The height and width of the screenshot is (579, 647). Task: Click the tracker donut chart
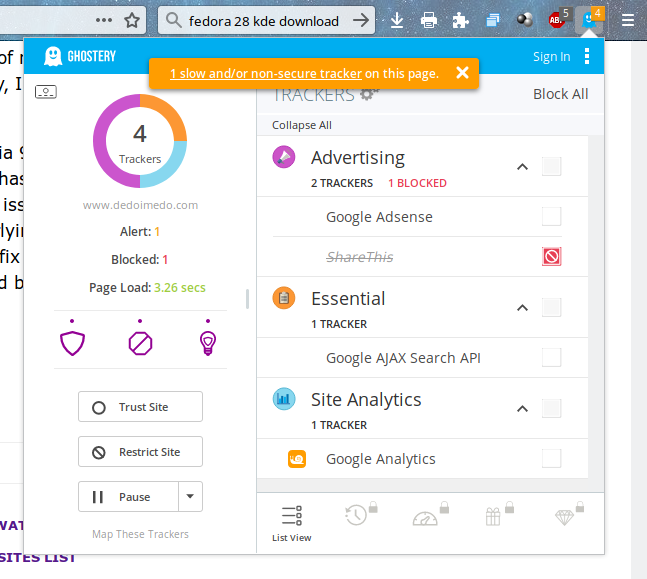(140, 141)
